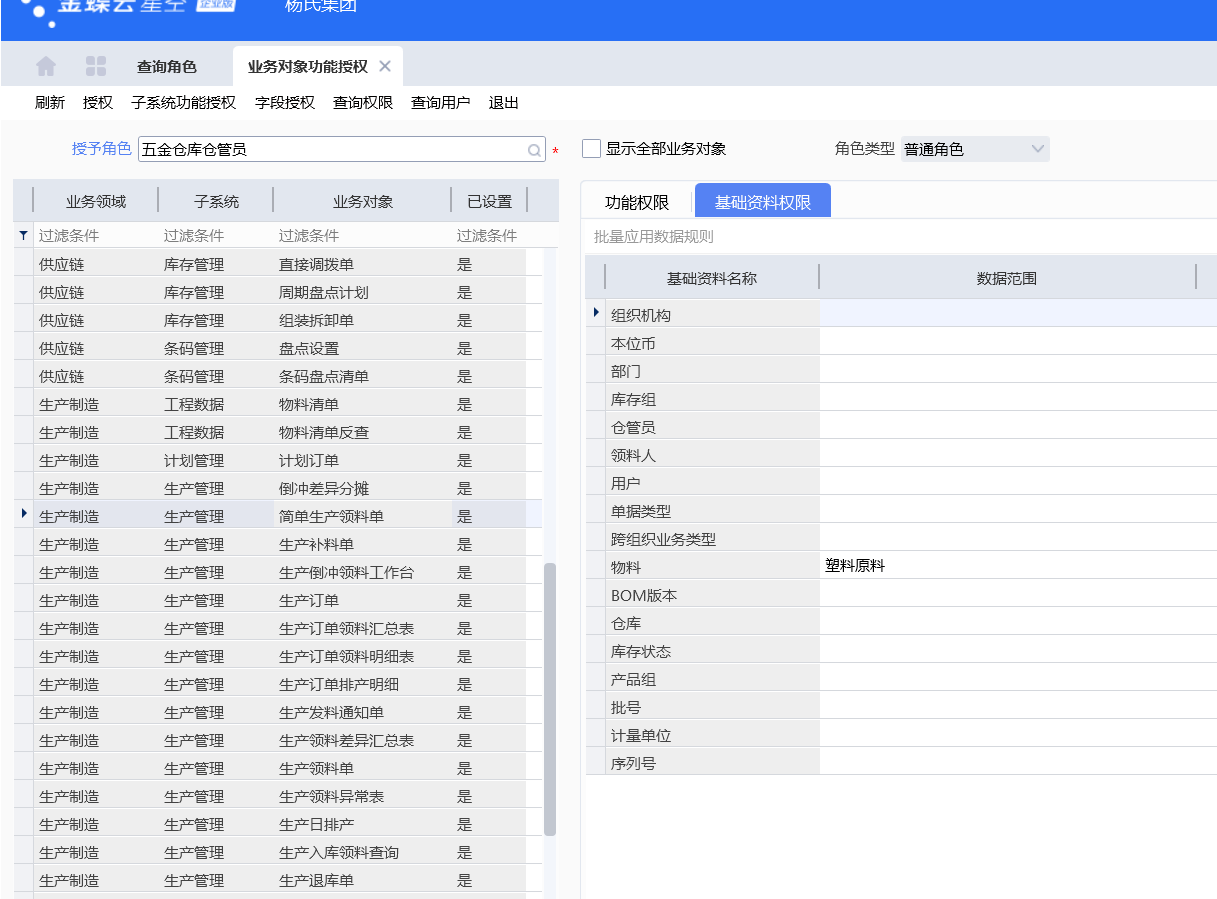Click the 仓管员 base data row
The image size is (1217, 899).
901,427
